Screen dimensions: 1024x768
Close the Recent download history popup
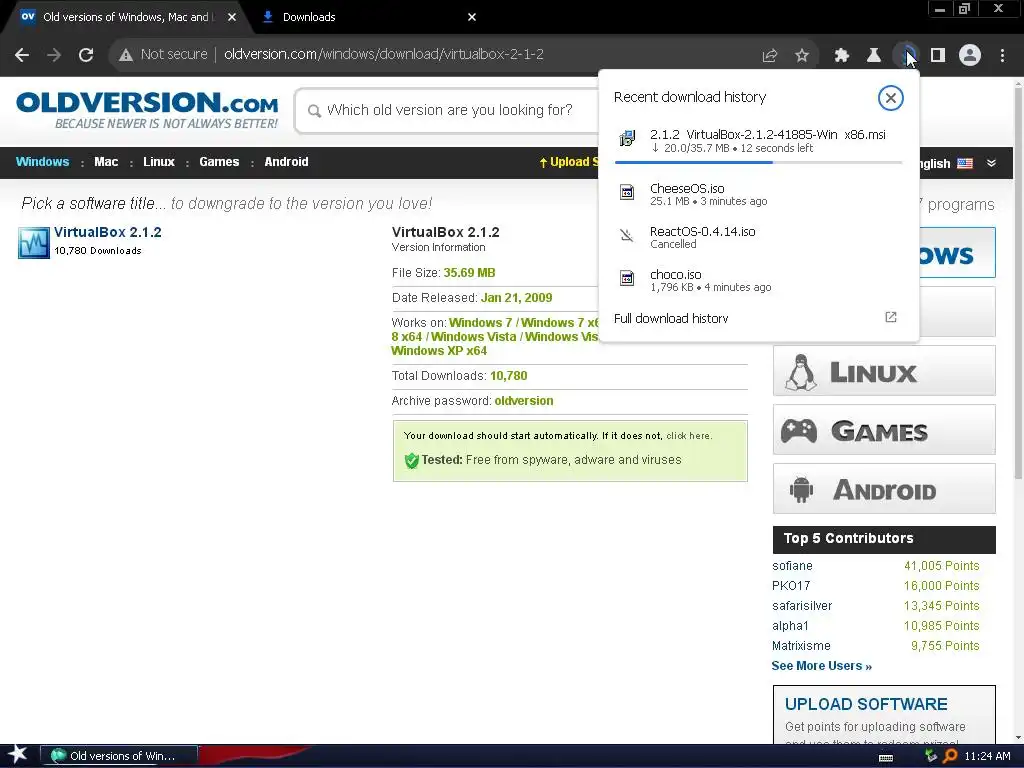coord(890,98)
